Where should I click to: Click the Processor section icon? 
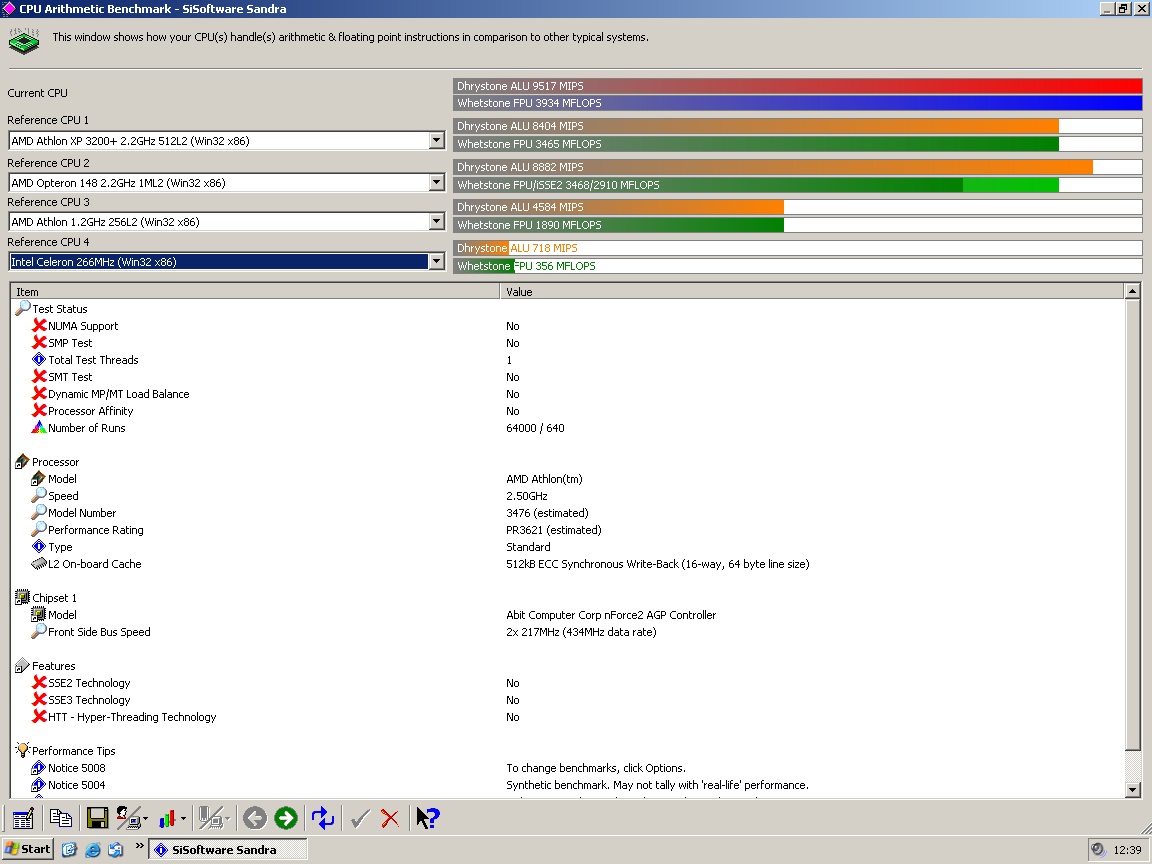pyautogui.click(x=22, y=461)
